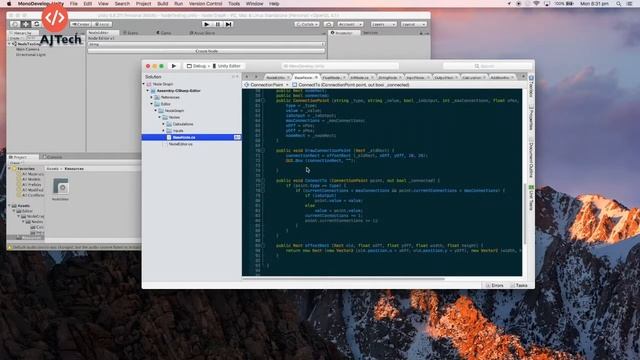Open the Unity Account dropdown
Image resolution: width=640 pixels, height=360 pixels.
tap(350, 24)
